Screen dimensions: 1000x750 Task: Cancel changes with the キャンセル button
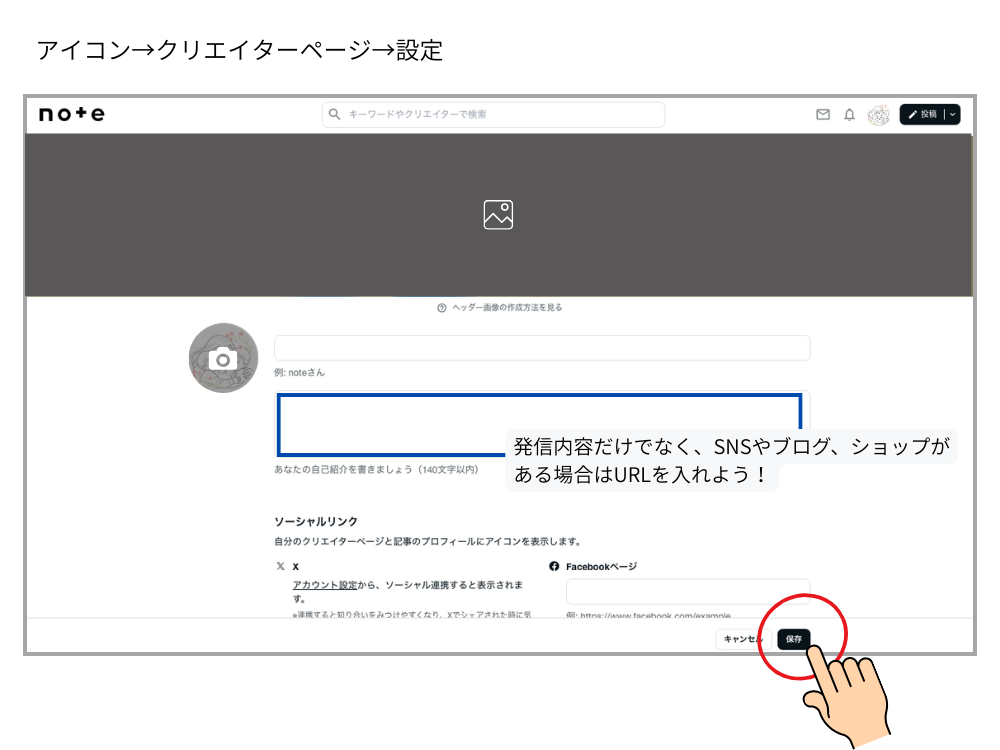743,638
